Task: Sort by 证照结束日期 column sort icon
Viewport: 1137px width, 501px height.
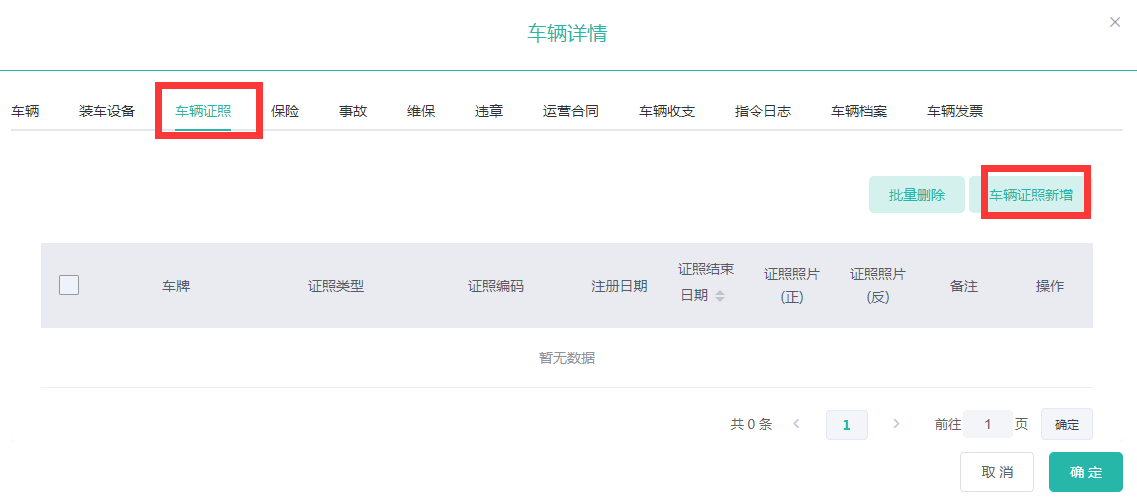Action: coord(720,296)
